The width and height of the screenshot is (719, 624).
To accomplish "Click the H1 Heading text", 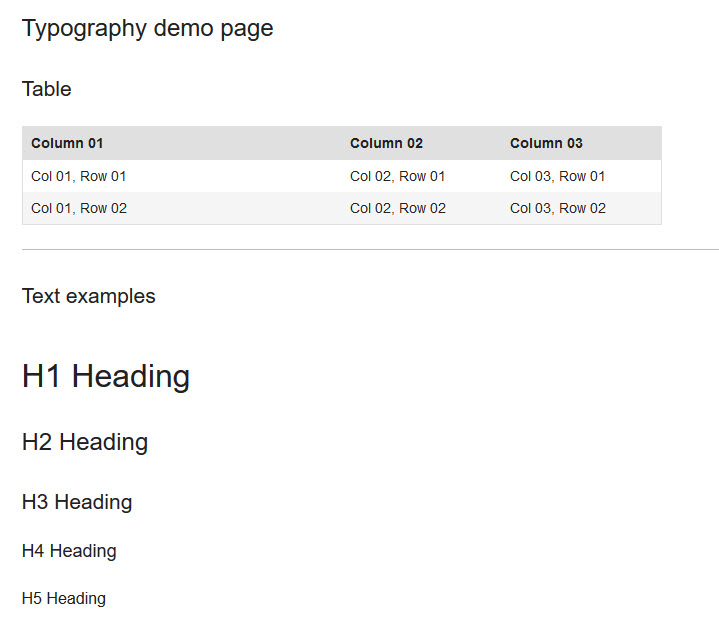I will click(x=106, y=376).
